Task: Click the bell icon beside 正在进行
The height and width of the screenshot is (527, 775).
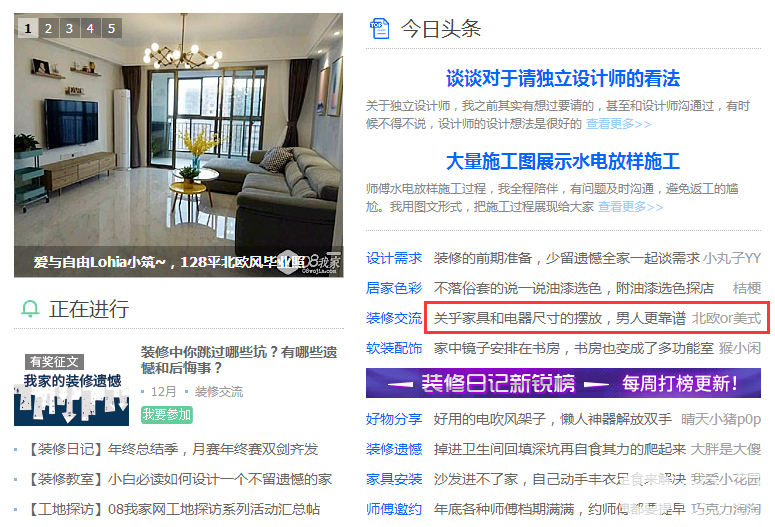Action: (30, 309)
